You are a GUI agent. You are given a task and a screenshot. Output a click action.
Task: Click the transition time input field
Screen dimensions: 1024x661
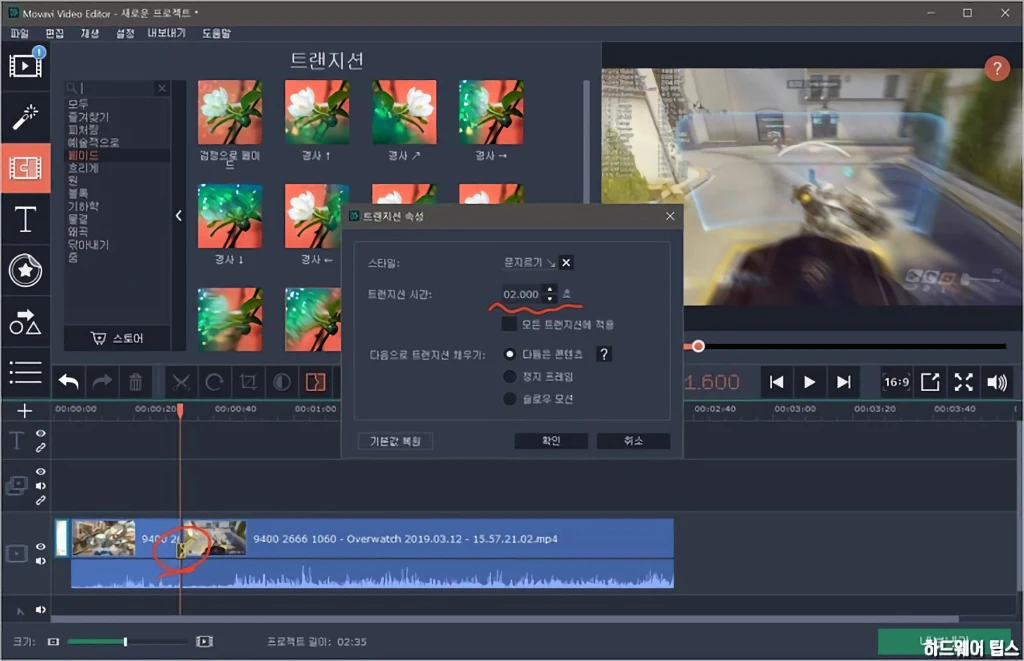[x=522, y=295]
